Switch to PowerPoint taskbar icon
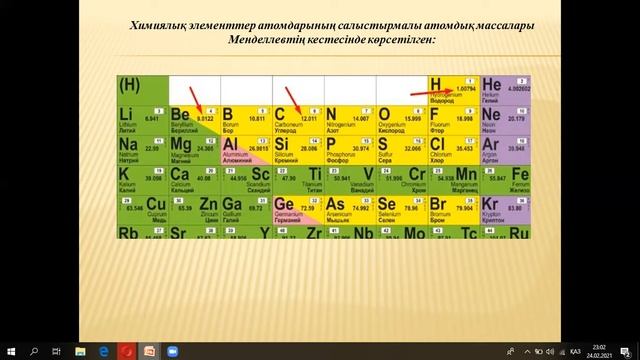Image resolution: width=640 pixels, height=360 pixels. coord(149,351)
